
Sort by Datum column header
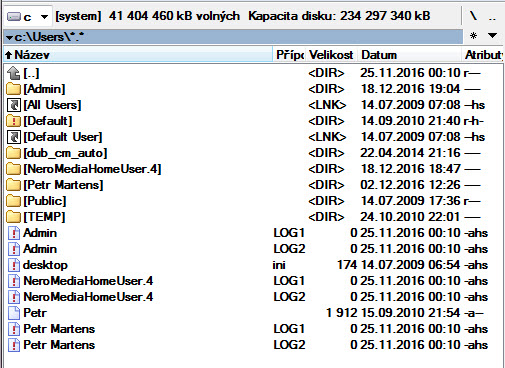[x=409, y=55]
